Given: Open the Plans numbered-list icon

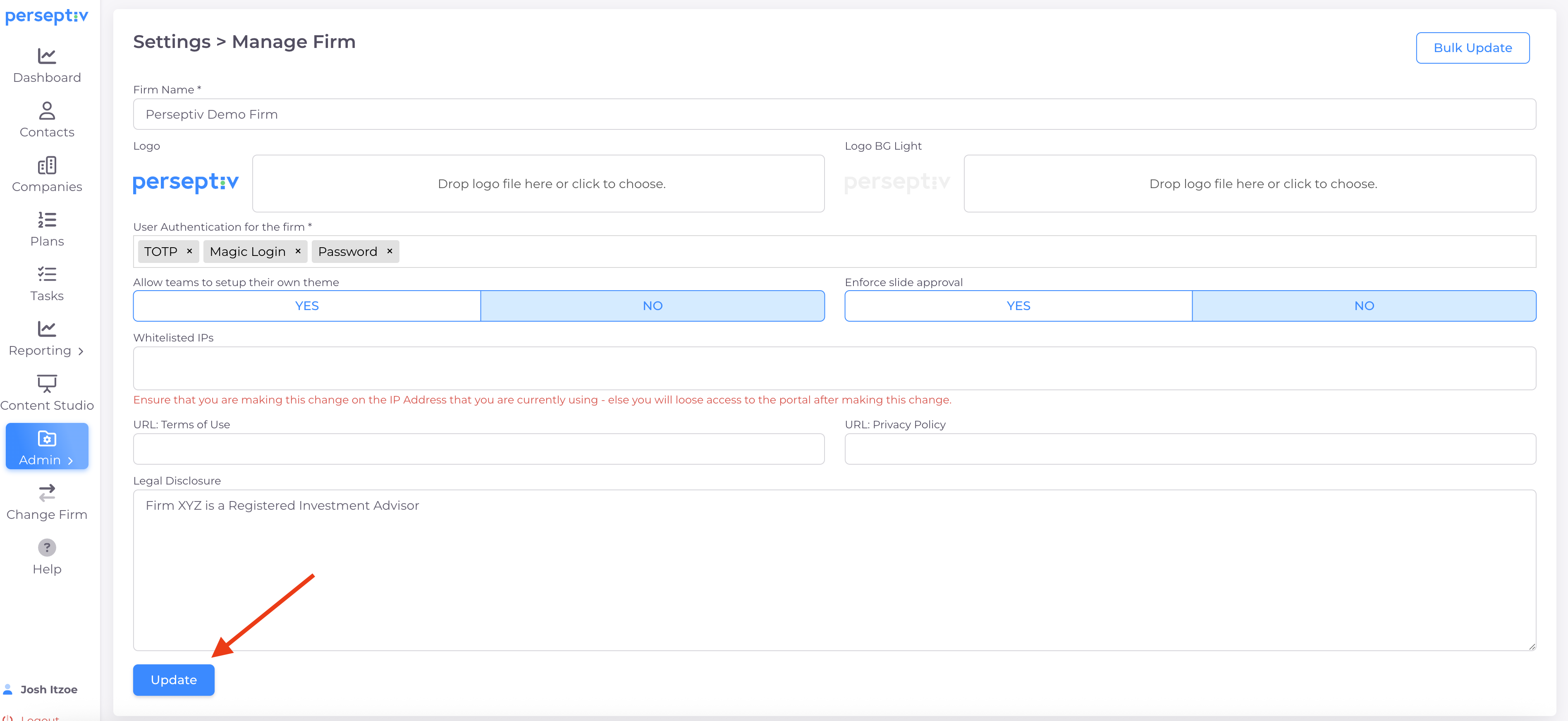Looking at the screenshot, I should tap(47, 220).
